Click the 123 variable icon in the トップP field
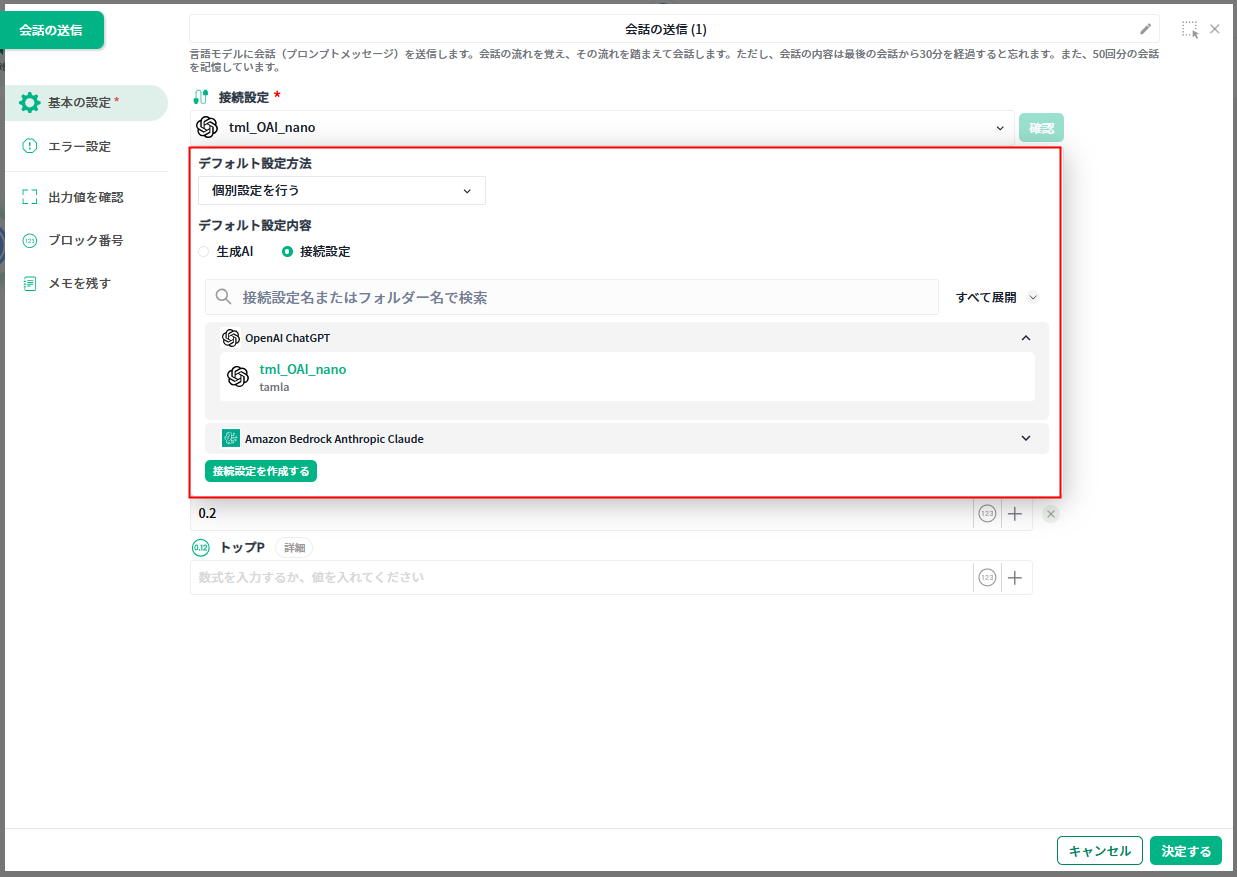Image resolution: width=1237 pixels, height=877 pixels. pos(987,577)
